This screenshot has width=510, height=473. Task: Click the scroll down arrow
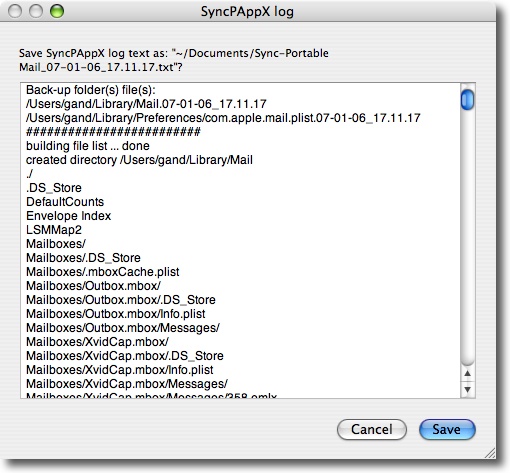click(x=468, y=389)
